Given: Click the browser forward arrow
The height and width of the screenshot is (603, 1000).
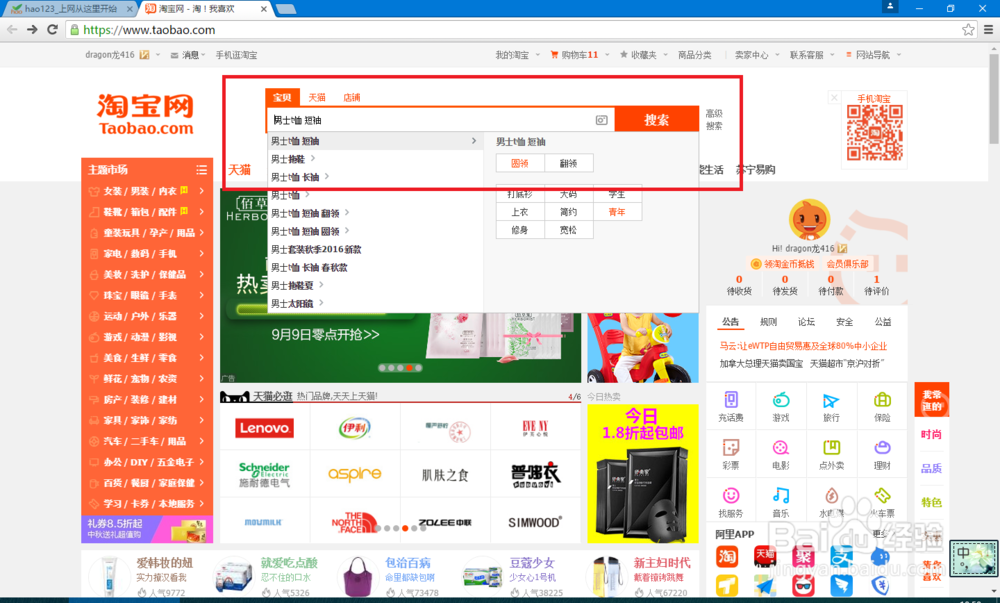Looking at the screenshot, I should click(33, 29).
